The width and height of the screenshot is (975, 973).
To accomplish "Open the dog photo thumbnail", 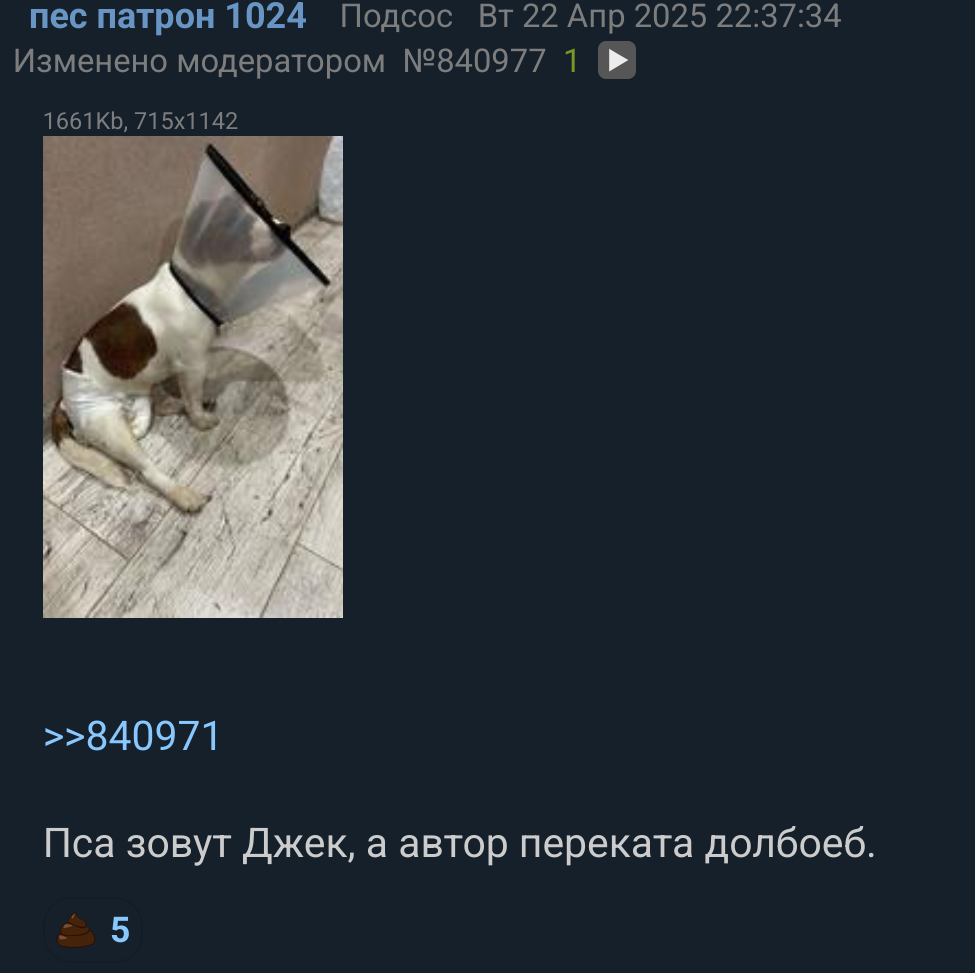I will (193, 377).
